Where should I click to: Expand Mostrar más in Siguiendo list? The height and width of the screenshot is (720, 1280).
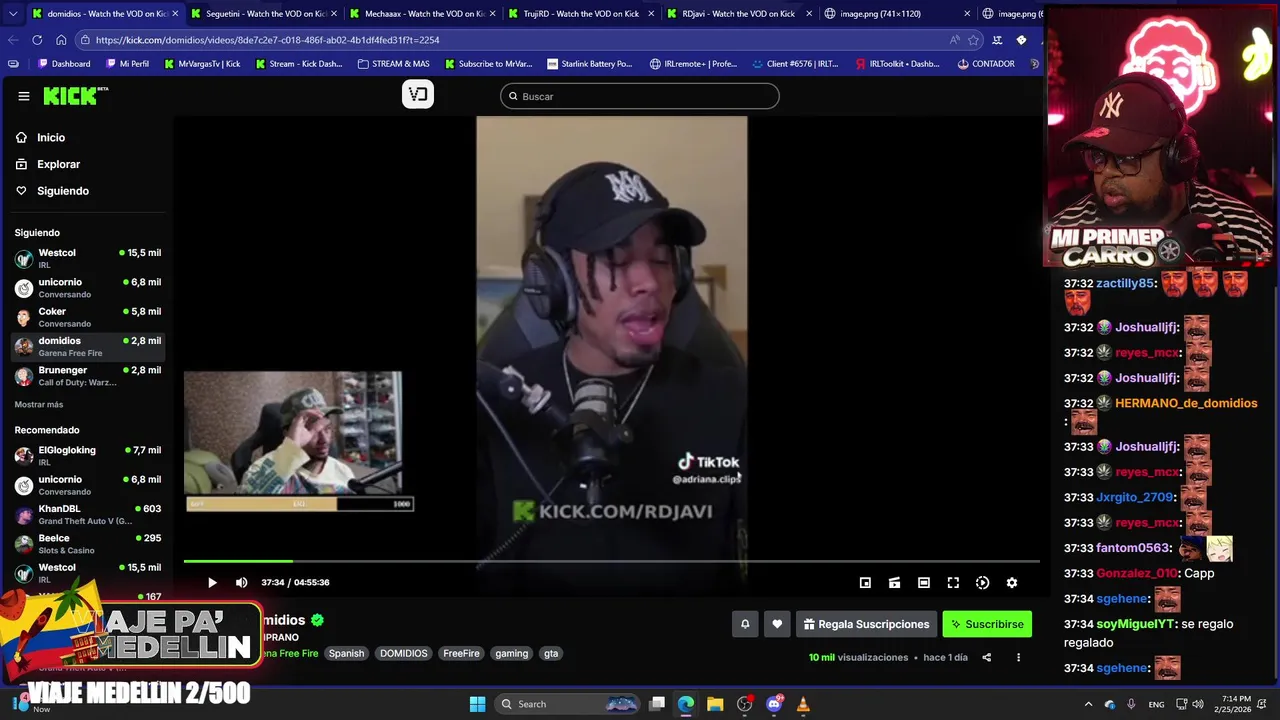click(x=39, y=404)
